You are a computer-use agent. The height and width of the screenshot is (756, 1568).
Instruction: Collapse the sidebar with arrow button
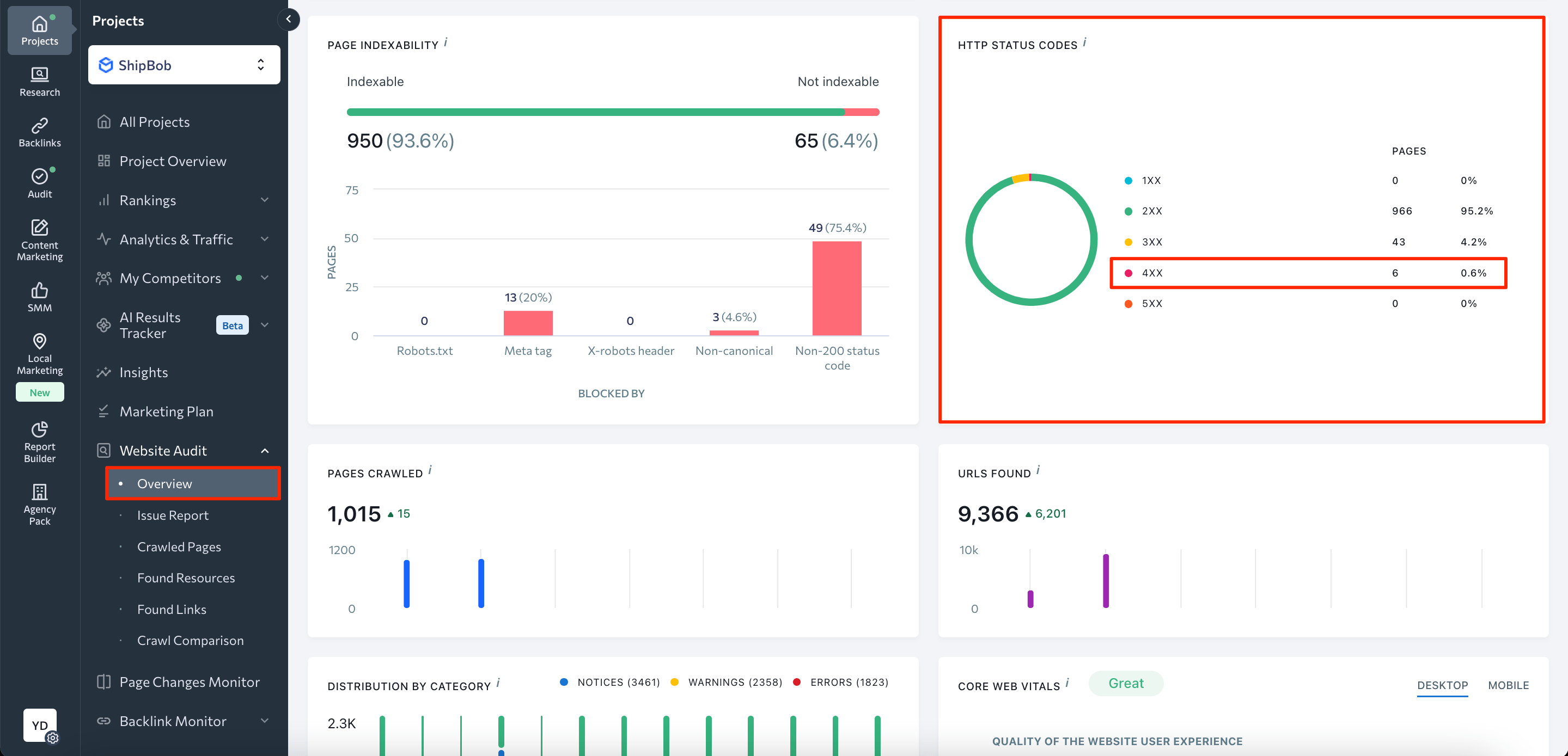tap(289, 20)
